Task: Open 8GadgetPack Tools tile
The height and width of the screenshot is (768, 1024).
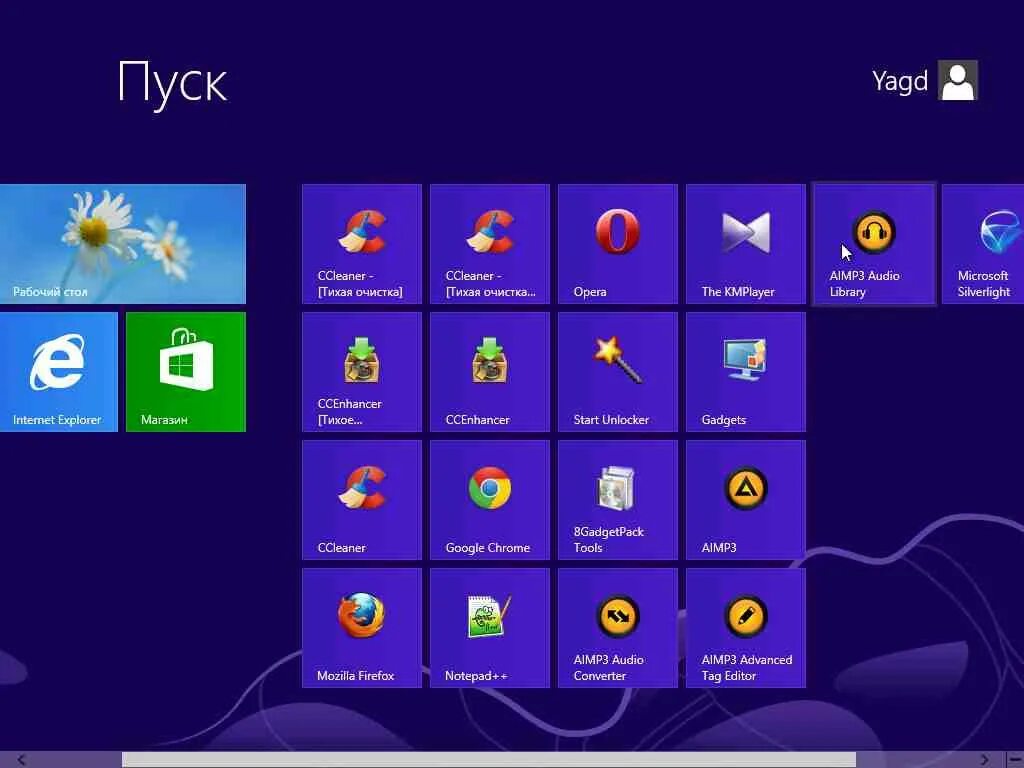Action: tap(618, 500)
